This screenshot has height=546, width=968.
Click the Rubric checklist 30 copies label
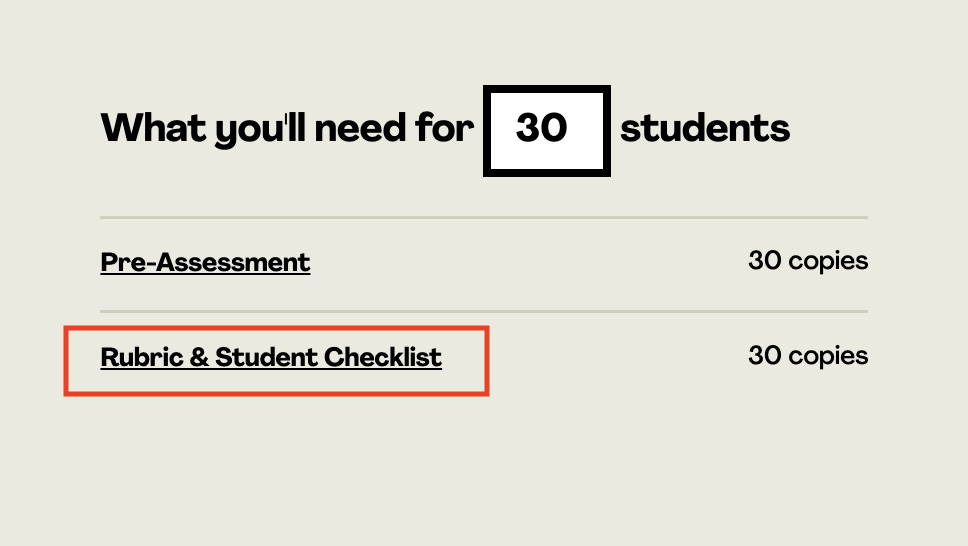[808, 356]
